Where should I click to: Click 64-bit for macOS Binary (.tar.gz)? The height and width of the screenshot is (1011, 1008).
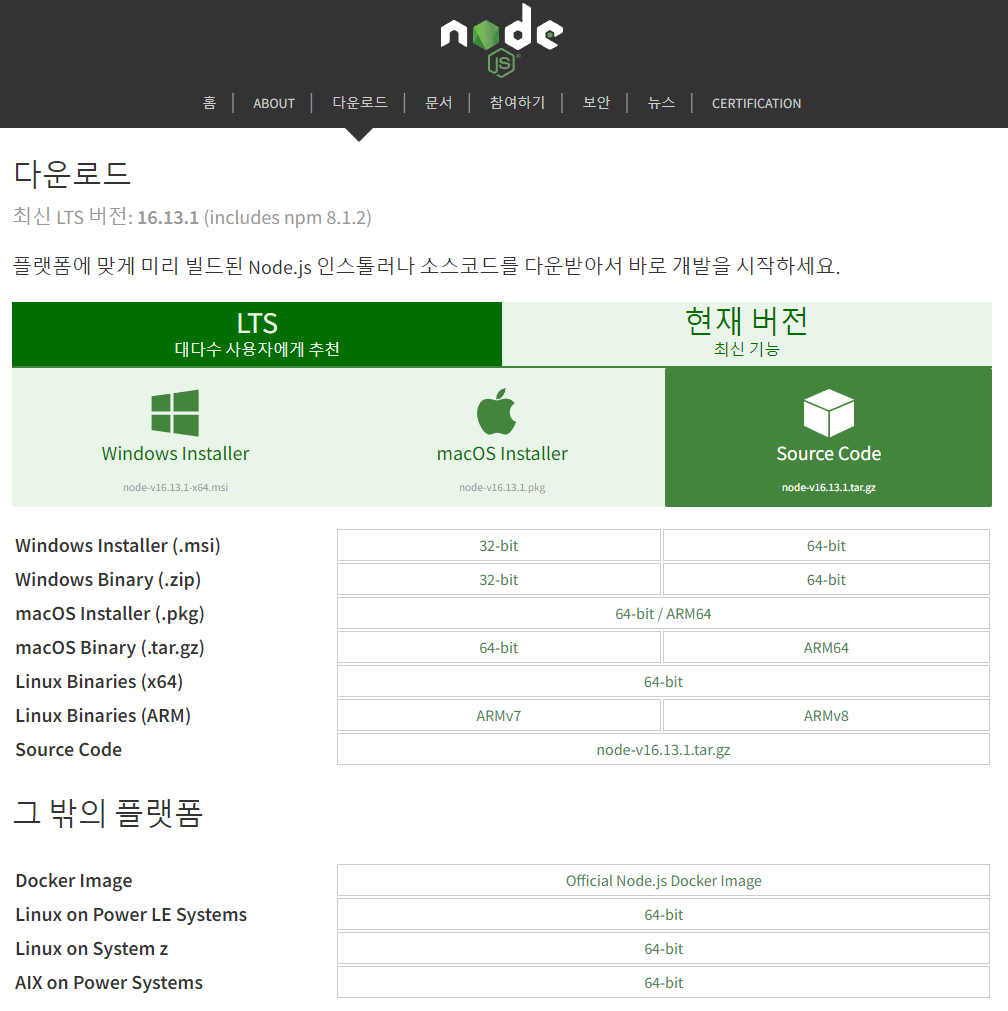pyautogui.click(x=499, y=647)
